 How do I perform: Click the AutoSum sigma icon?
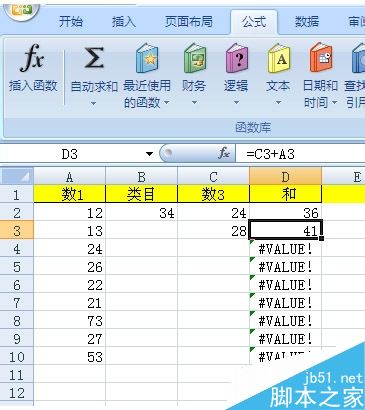(94, 58)
